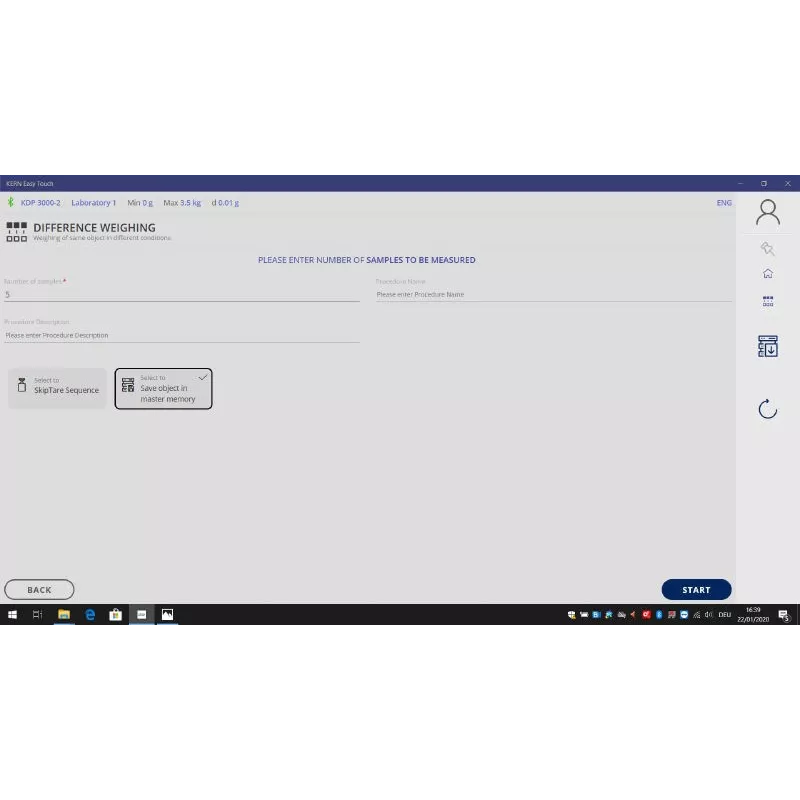The width and height of the screenshot is (800, 800).
Task: Toggle Save object in master memory
Action: click(x=163, y=388)
